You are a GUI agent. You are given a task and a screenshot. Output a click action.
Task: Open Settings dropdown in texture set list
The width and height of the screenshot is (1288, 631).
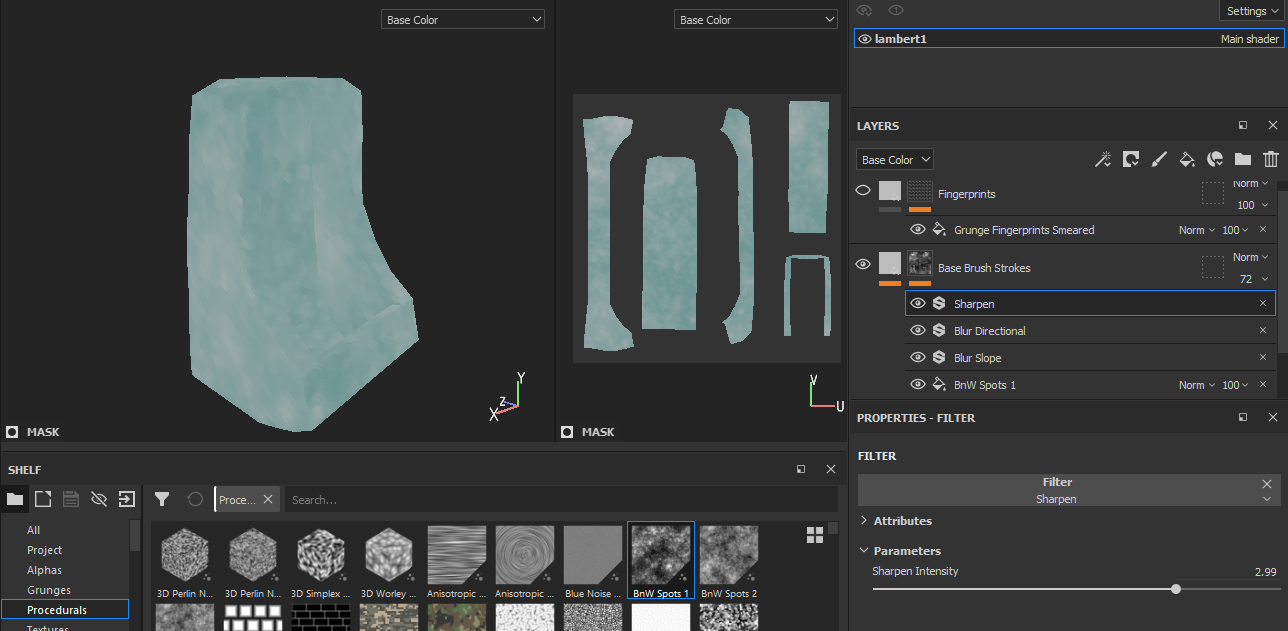coord(1252,11)
